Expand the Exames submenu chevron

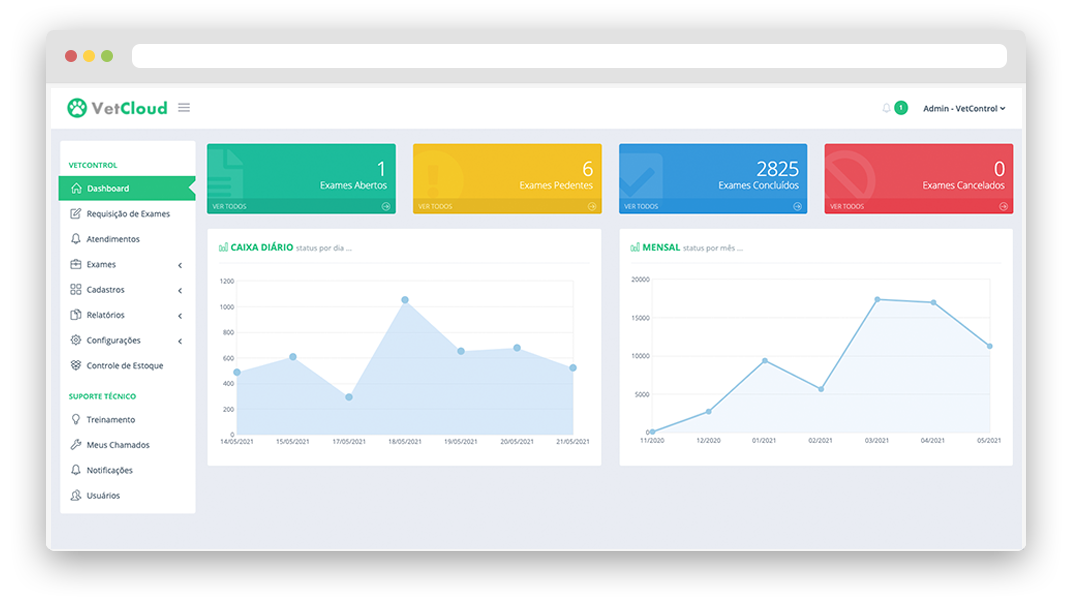coord(180,265)
